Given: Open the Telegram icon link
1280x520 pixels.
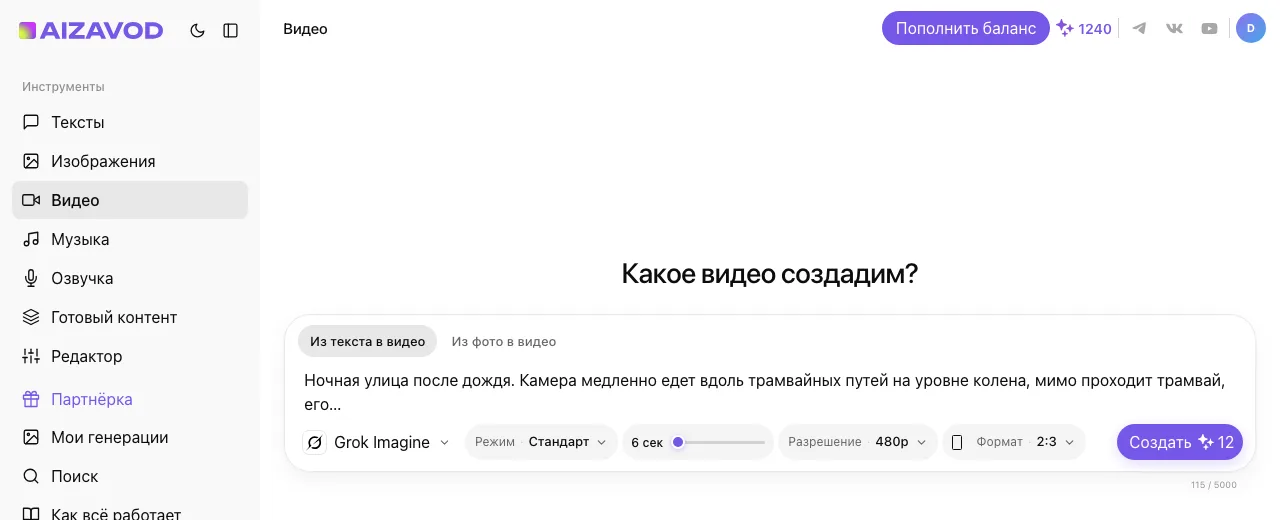Looking at the screenshot, I should [1139, 28].
